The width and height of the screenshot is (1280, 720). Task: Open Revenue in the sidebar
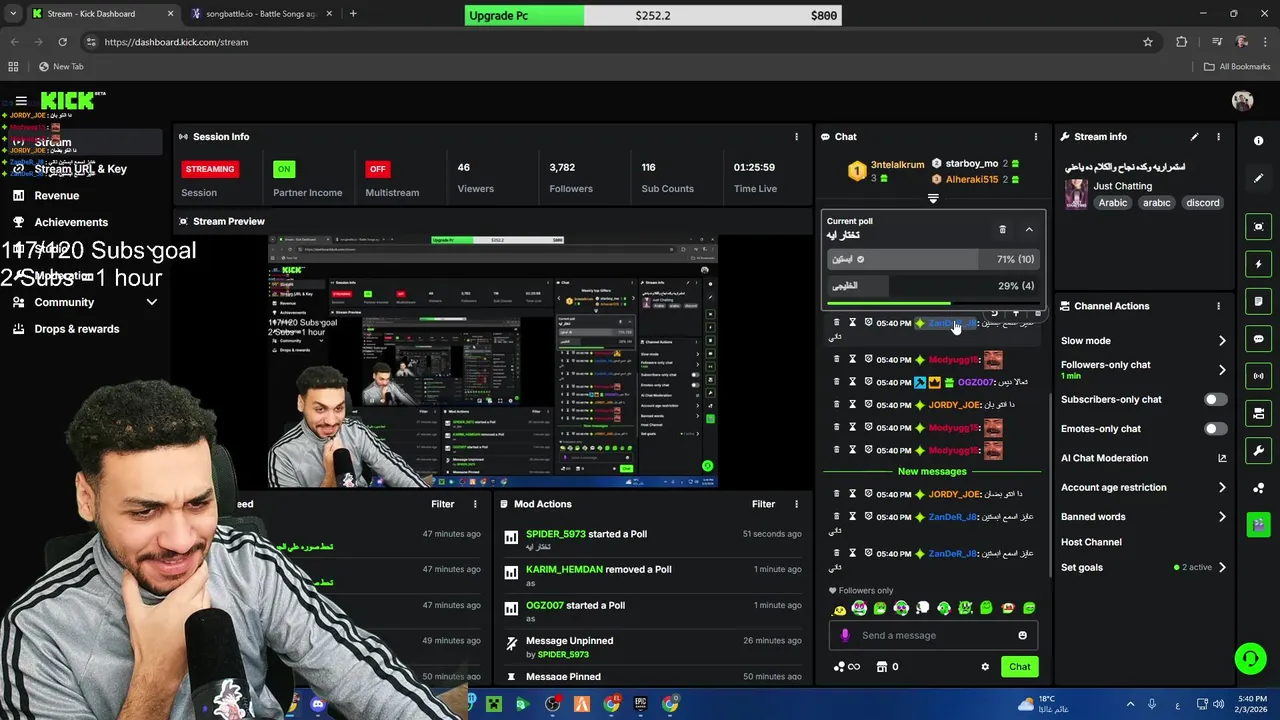(x=57, y=196)
